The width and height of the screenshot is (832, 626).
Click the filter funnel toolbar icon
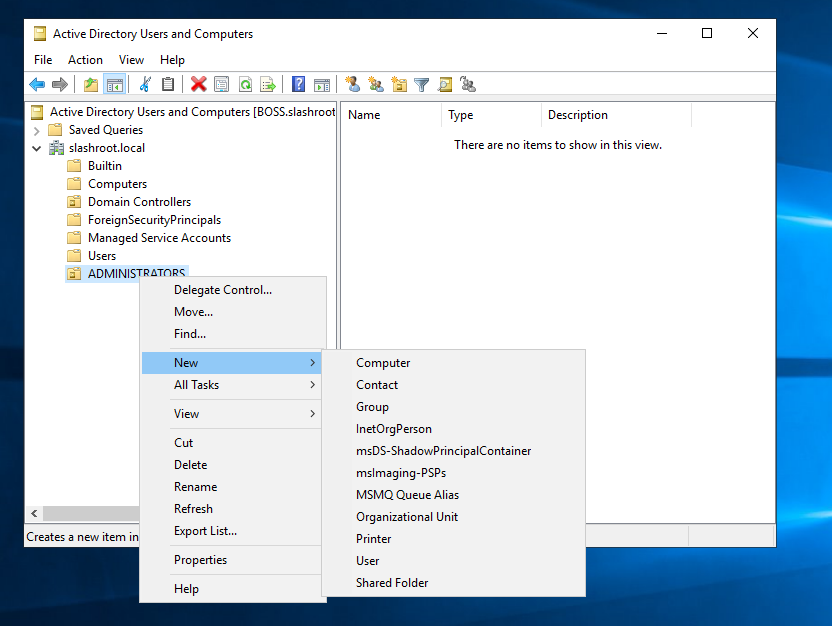tap(422, 85)
